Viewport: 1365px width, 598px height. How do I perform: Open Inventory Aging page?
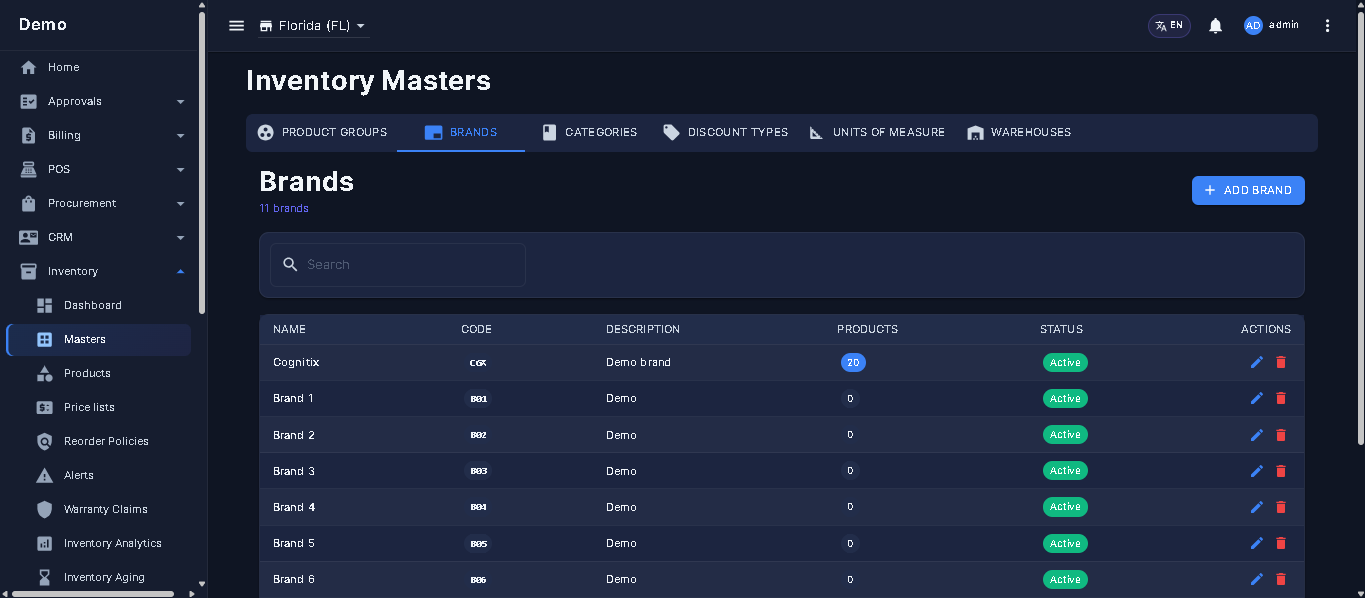98,577
